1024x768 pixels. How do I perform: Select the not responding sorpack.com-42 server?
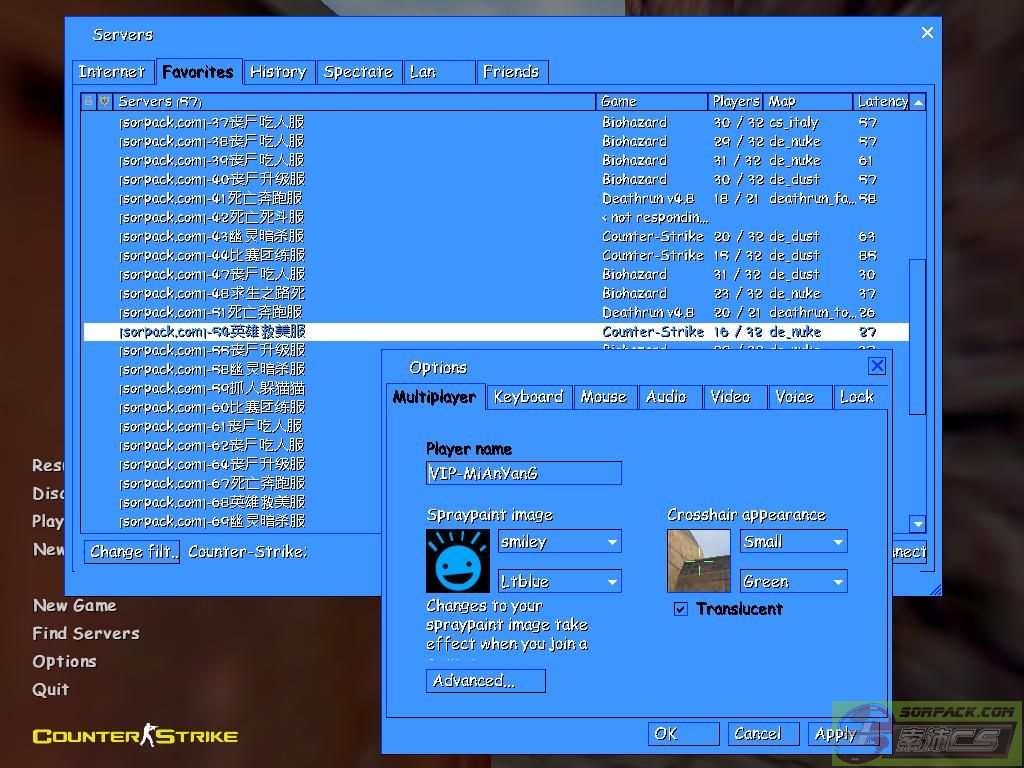(496, 217)
